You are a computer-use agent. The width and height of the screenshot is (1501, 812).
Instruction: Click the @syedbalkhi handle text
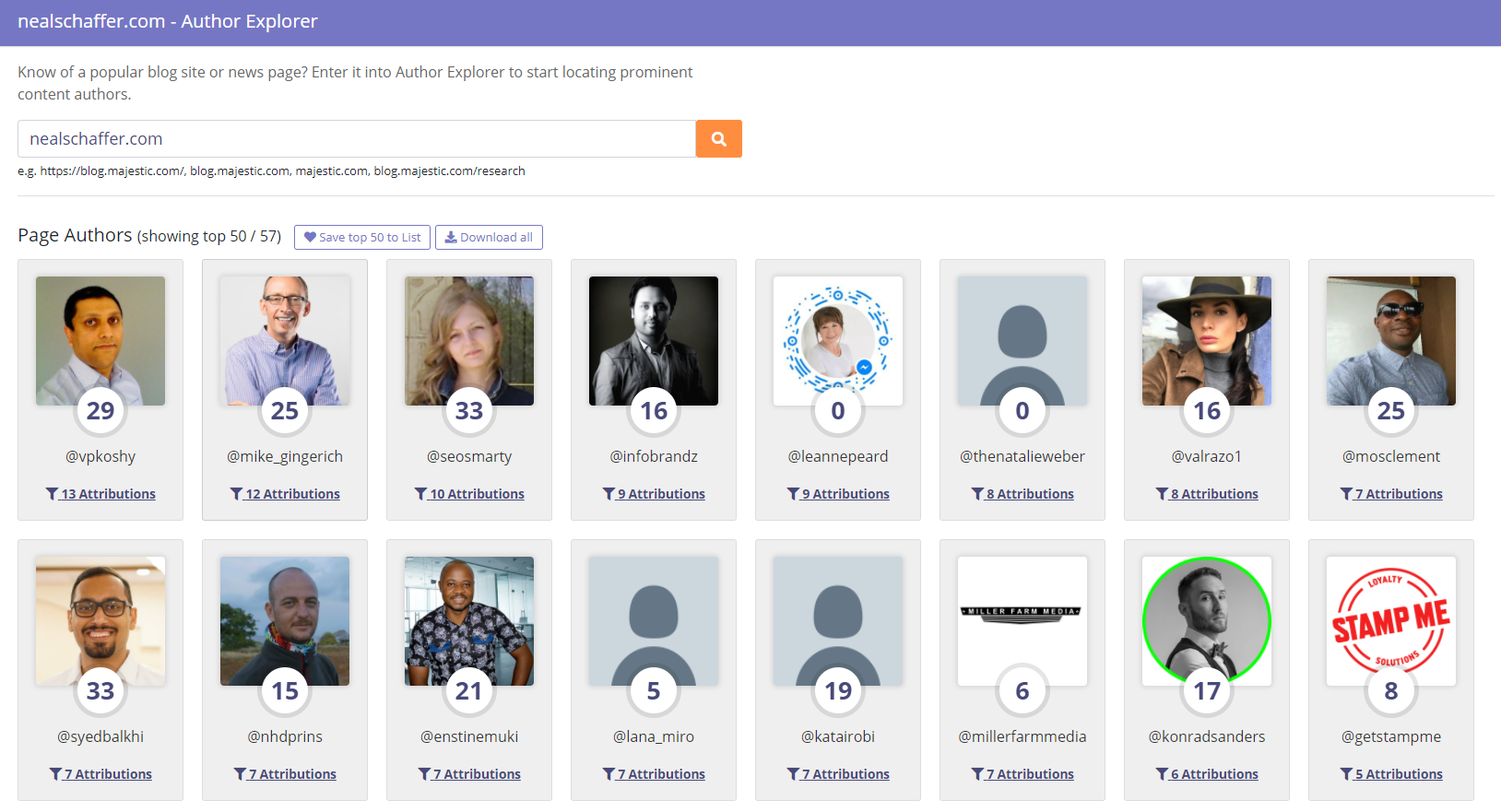(x=100, y=736)
